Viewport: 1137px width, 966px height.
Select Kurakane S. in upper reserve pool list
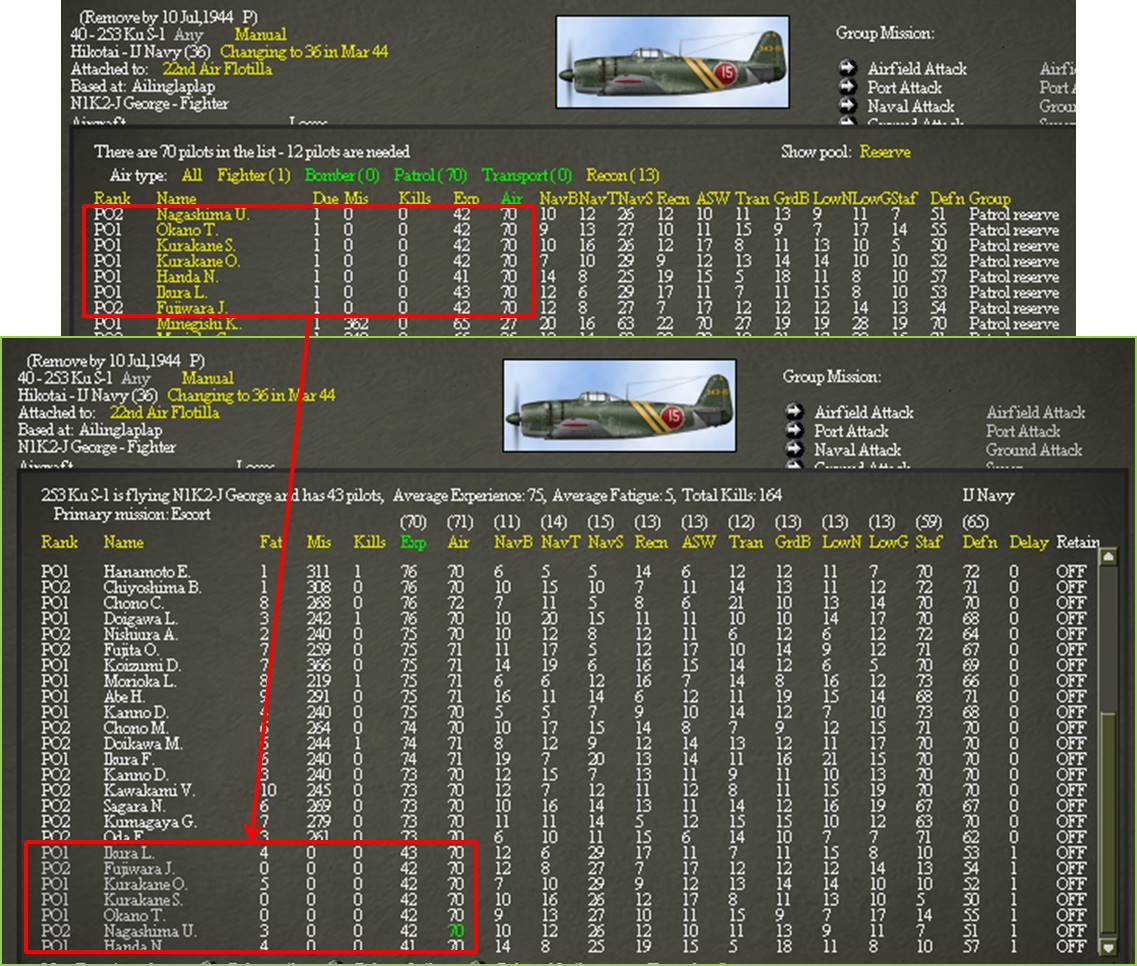(x=196, y=245)
